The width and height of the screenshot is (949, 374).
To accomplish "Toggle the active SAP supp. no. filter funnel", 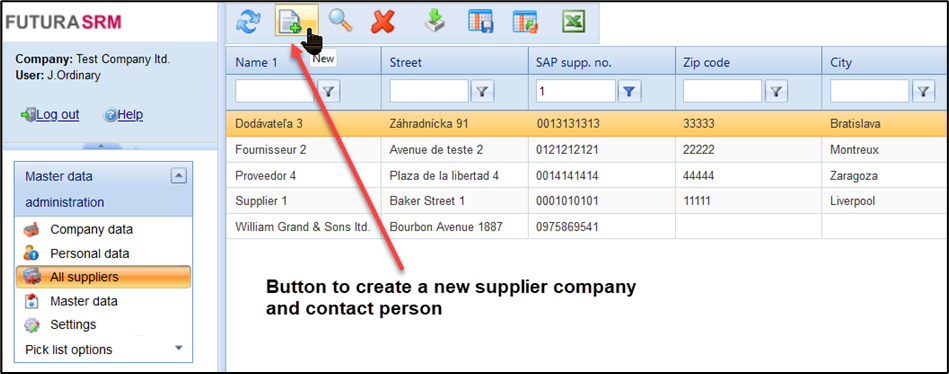I will click(x=629, y=91).
